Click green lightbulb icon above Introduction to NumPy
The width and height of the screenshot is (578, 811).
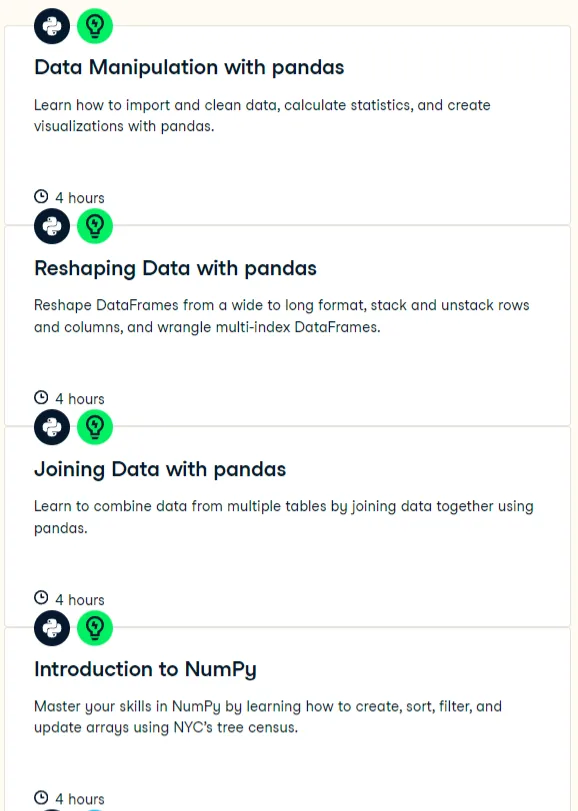(95, 628)
